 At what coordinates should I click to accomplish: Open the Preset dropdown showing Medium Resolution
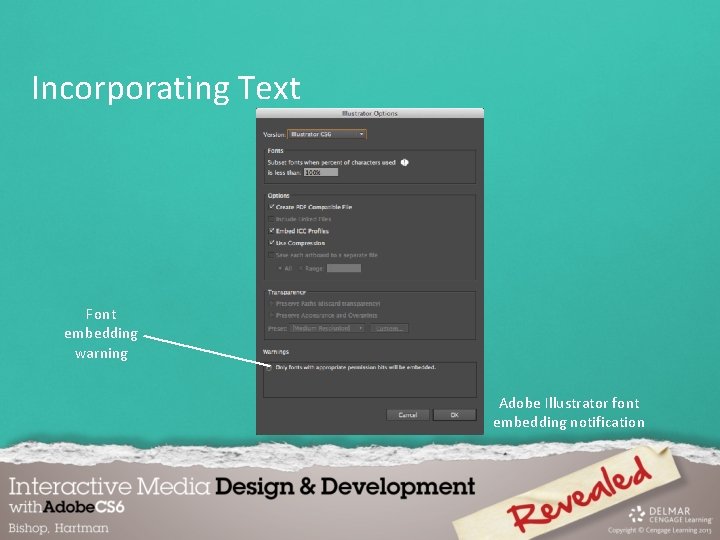click(x=327, y=328)
